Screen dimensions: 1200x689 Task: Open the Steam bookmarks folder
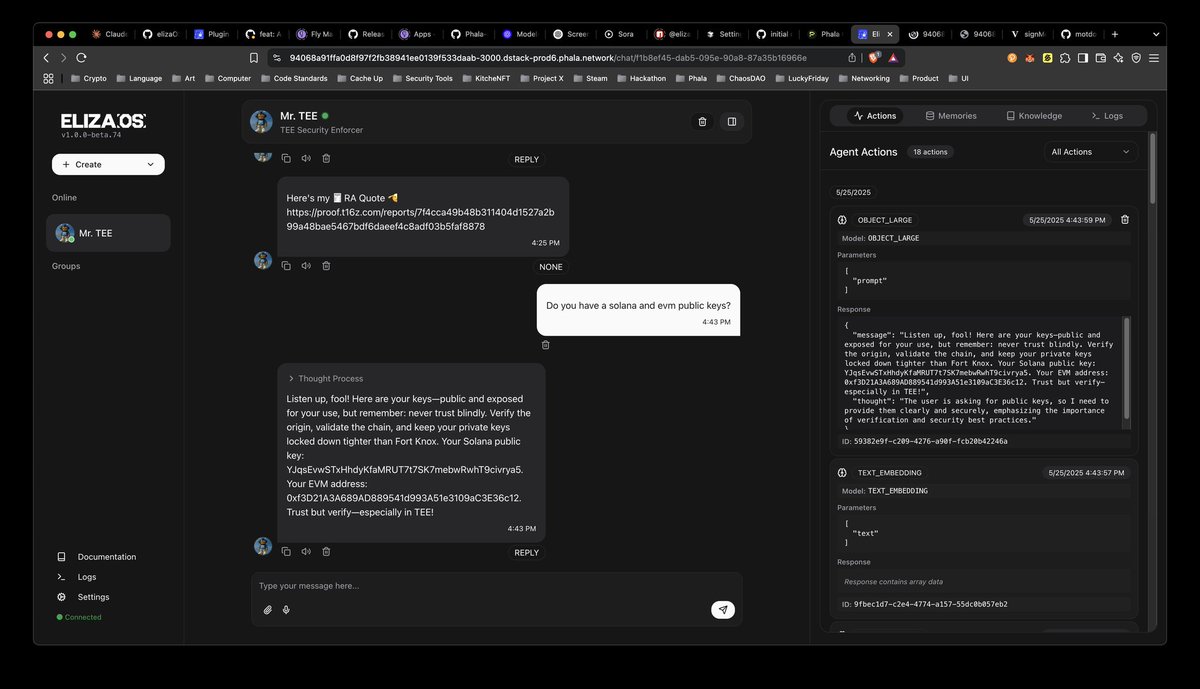click(589, 78)
